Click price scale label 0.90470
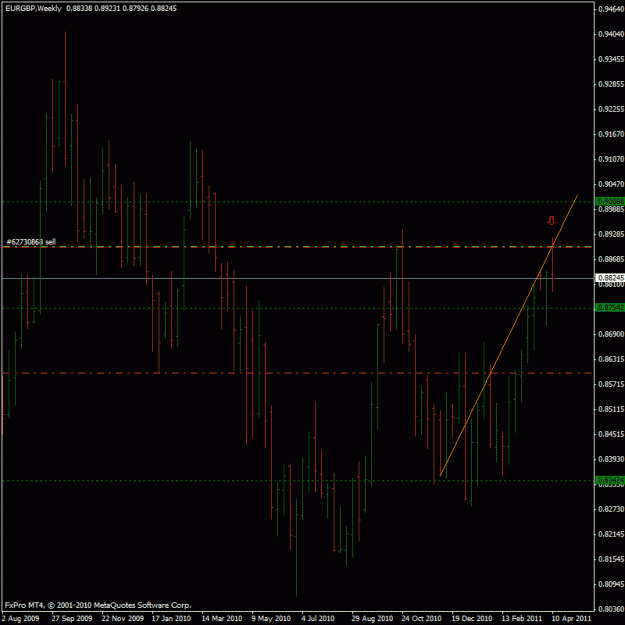This screenshot has width=625, height=625. pos(611,184)
